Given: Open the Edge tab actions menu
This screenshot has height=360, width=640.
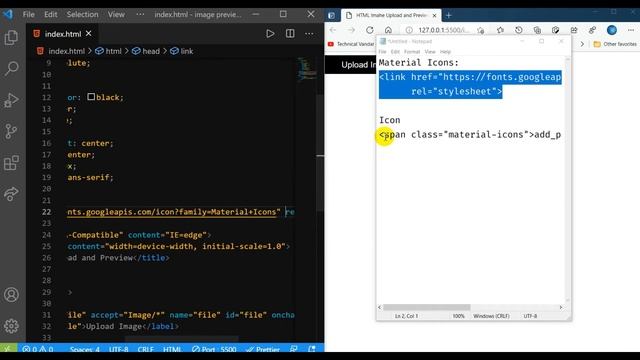Looking at the screenshot, I should point(331,16).
